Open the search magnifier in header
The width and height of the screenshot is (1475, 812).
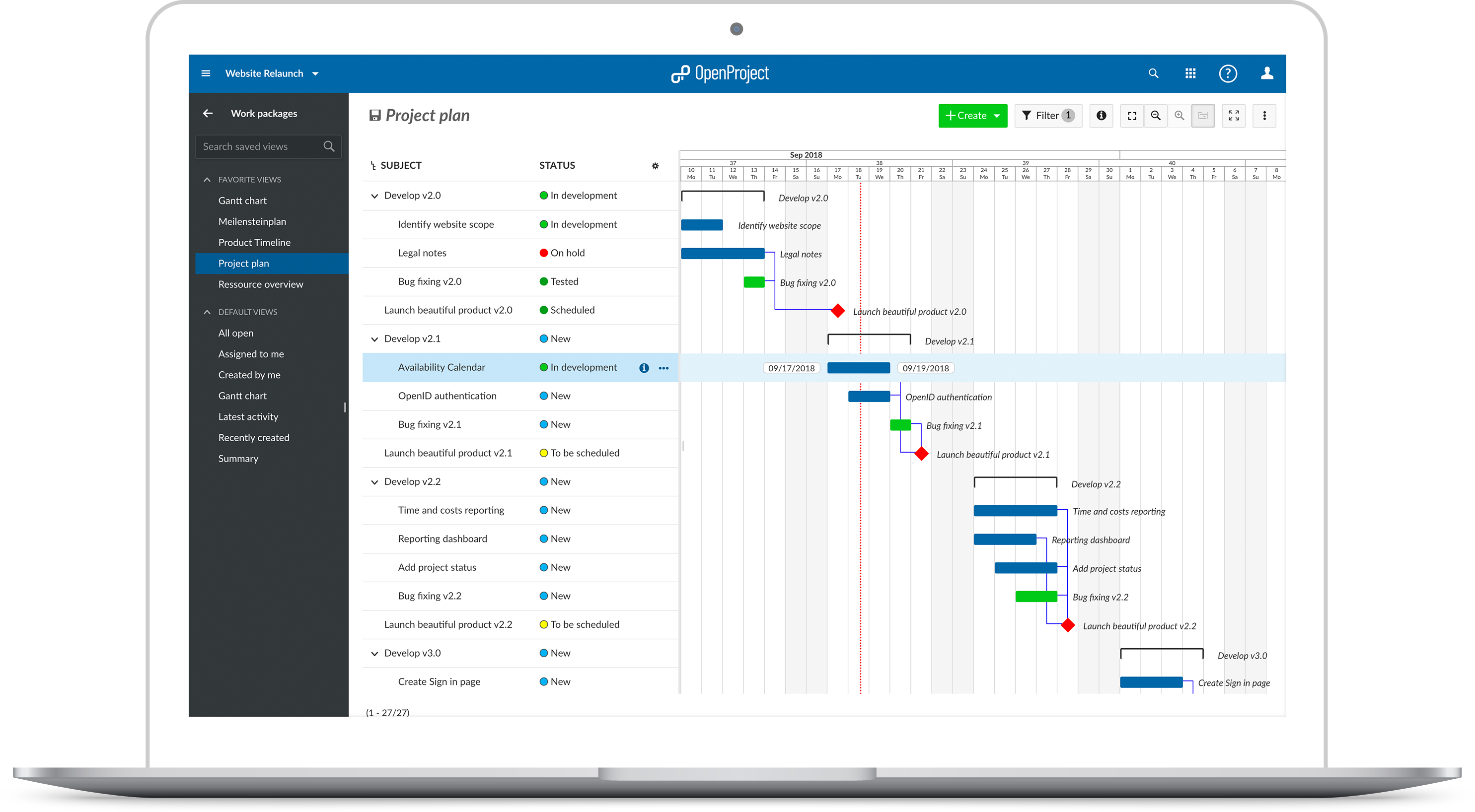[1153, 73]
